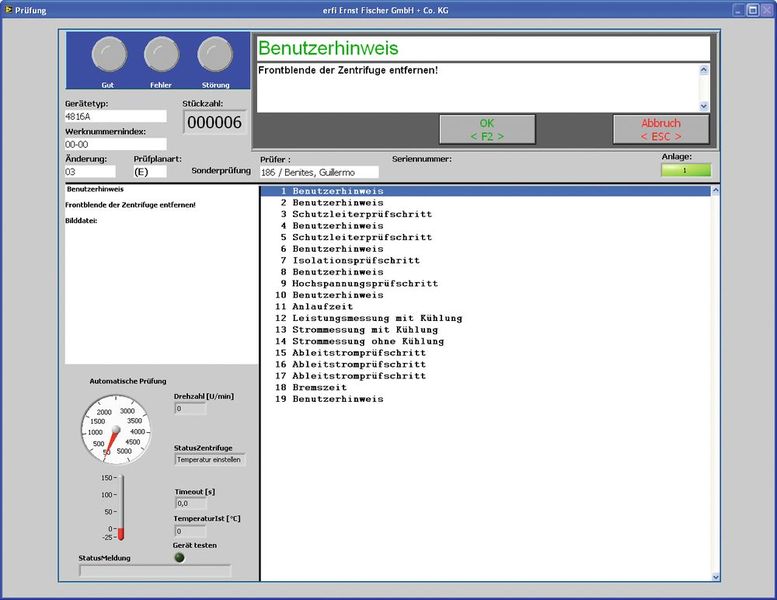777x600 pixels.
Task: Cancel with the Abbruch ESC button
Action: point(661,129)
